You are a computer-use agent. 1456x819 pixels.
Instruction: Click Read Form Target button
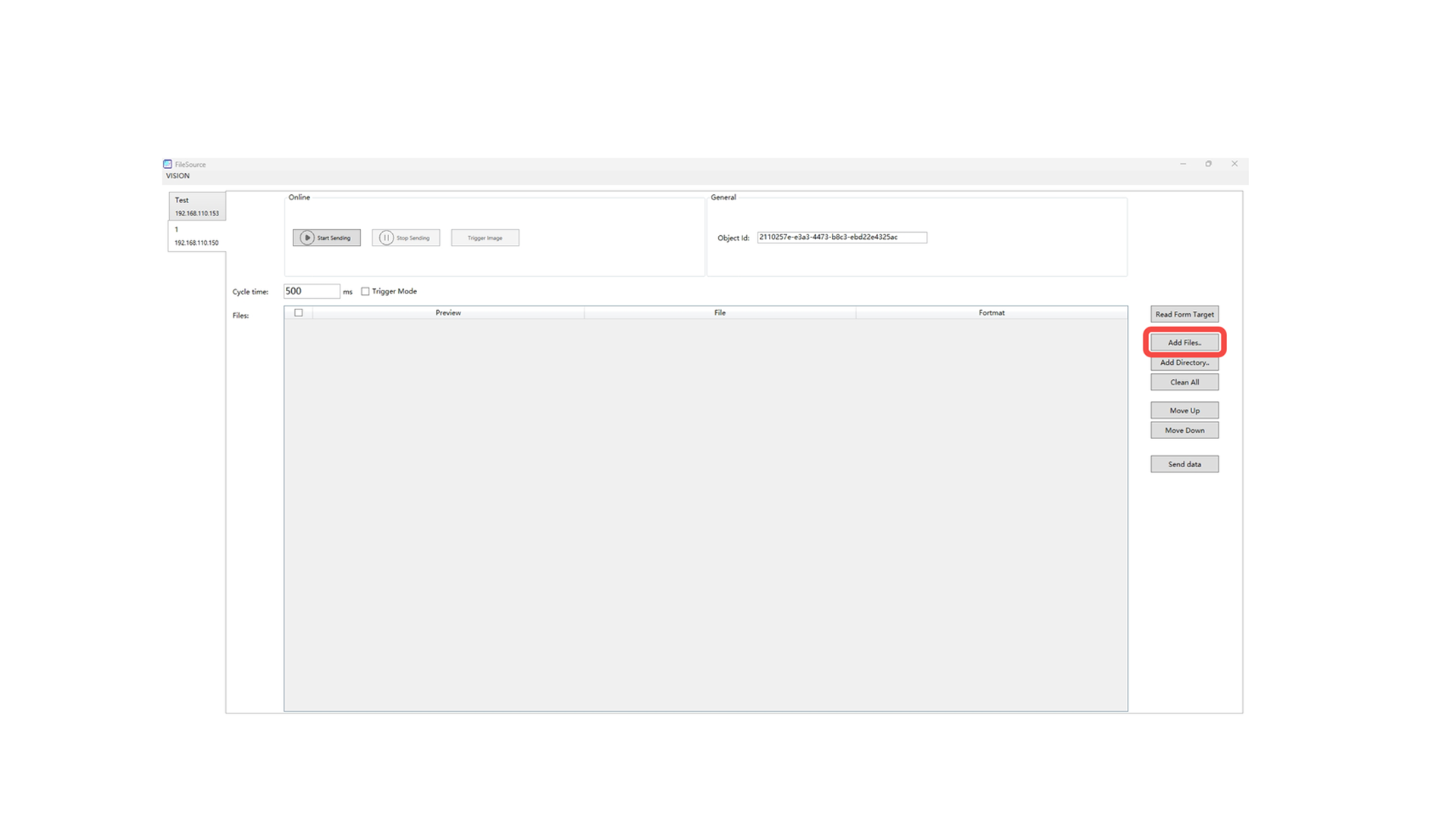click(x=1184, y=314)
